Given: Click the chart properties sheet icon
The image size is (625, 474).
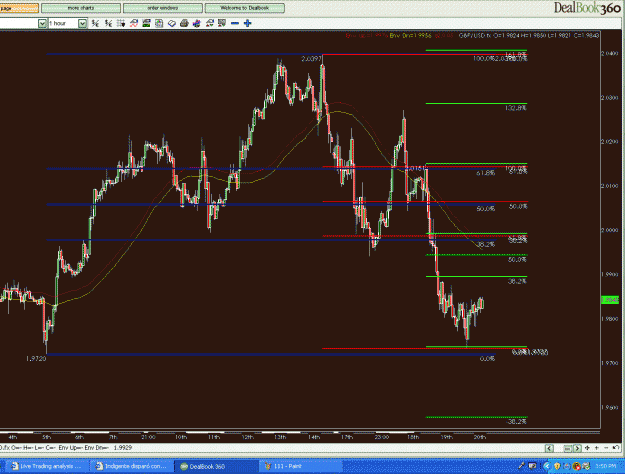Looking at the screenshot, I should coord(159,24).
